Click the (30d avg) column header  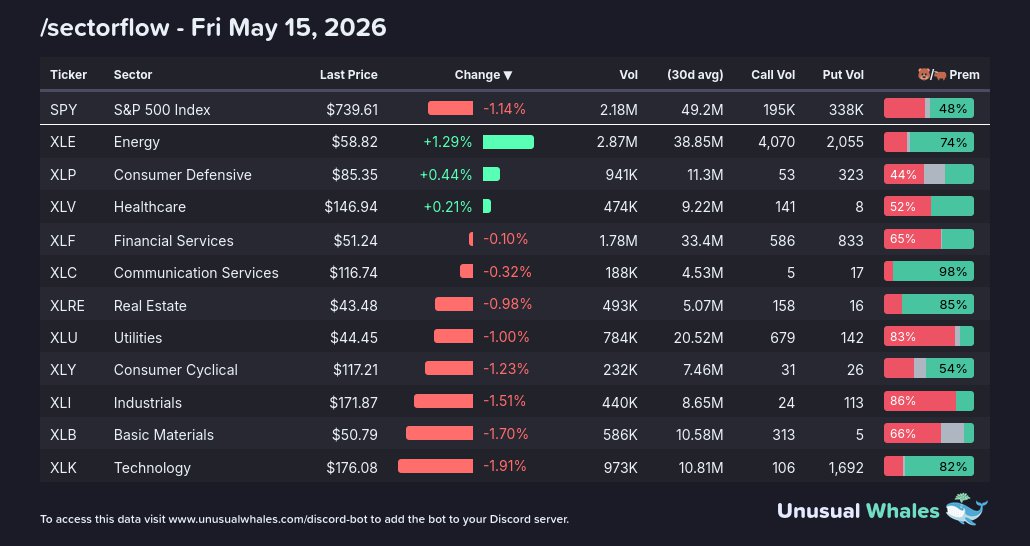[695, 75]
